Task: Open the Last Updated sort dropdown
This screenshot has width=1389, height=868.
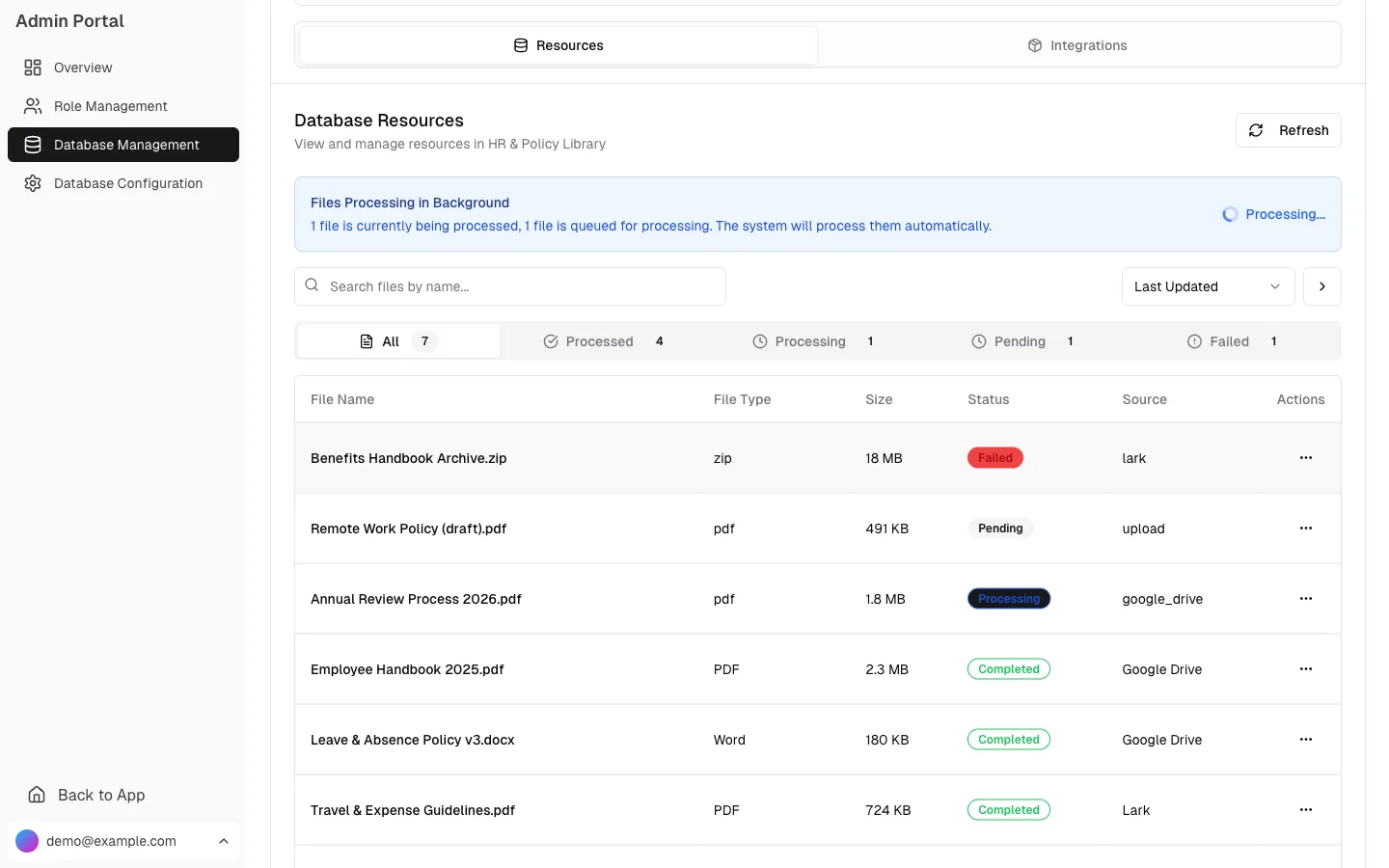Action: click(1208, 286)
